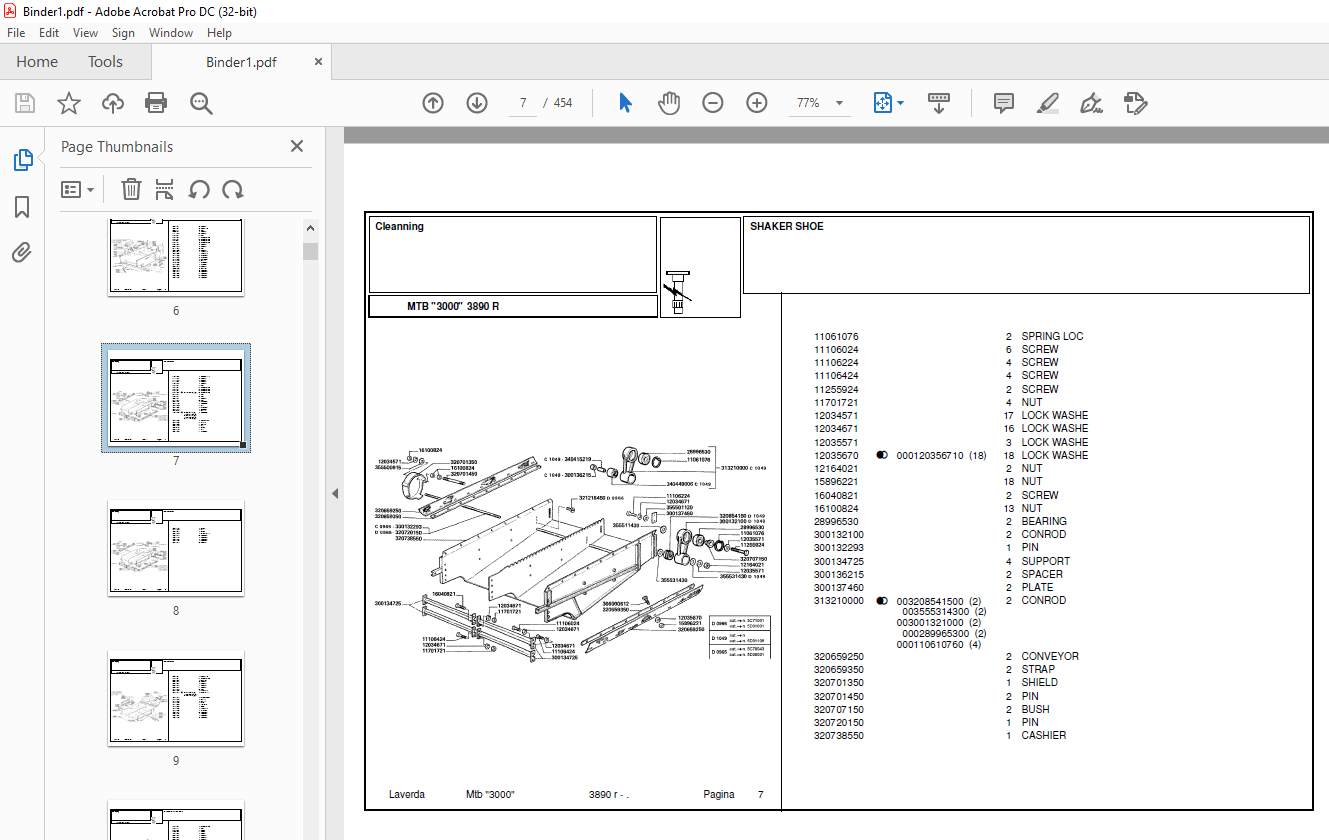Screen dimensions: 1329x840
Task: Open the Attachments paperclip panel
Action: click(x=22, y=252)
